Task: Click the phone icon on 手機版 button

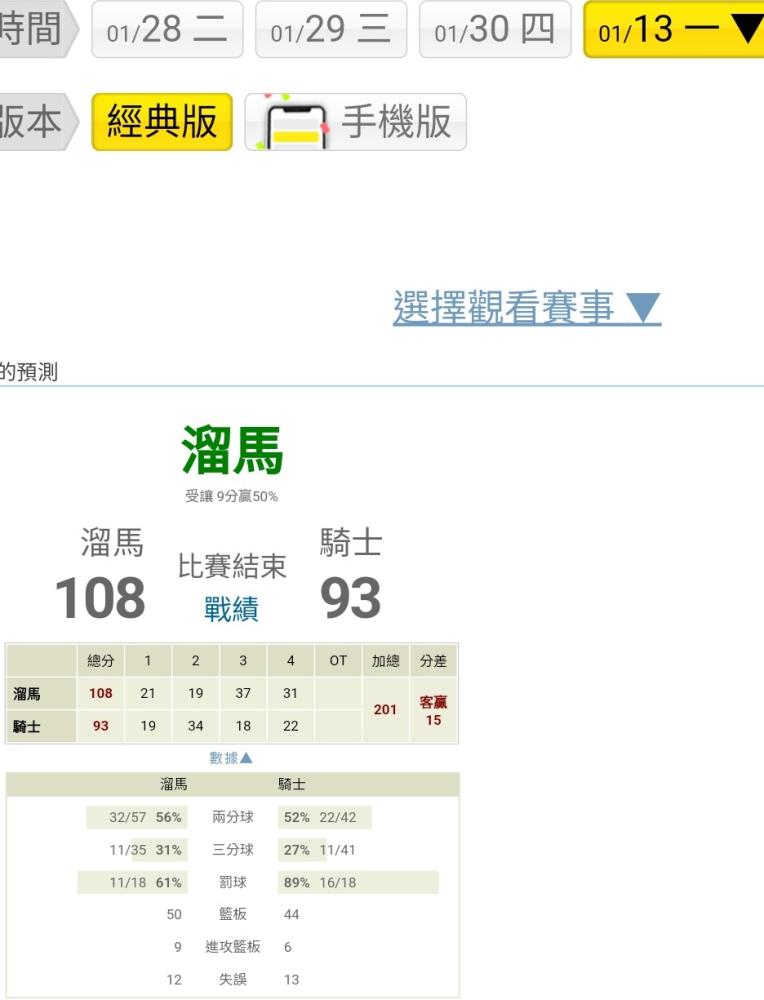Action: point(296,124)
